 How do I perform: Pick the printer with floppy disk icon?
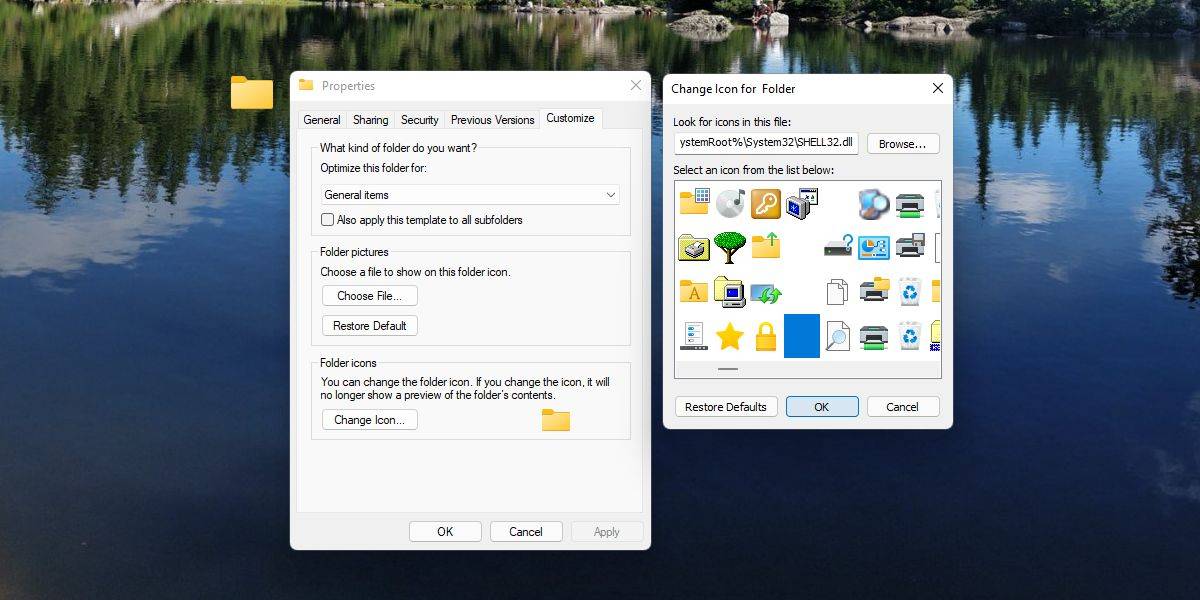pyautogui.click(x=910, y=246)
